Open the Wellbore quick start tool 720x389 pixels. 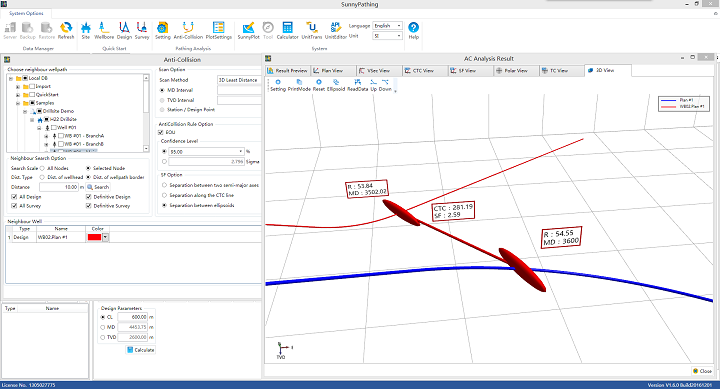point(104,31)
